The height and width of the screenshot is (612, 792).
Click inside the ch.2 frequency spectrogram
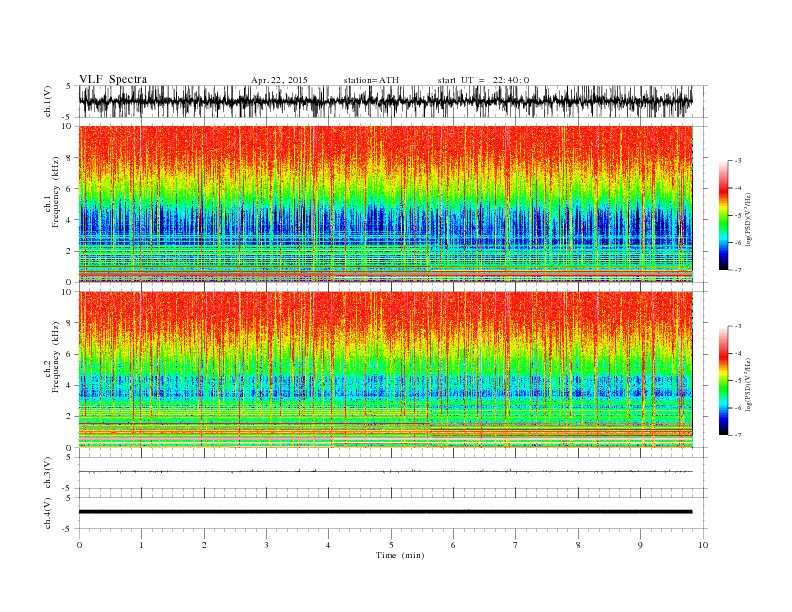pos(385,369)
